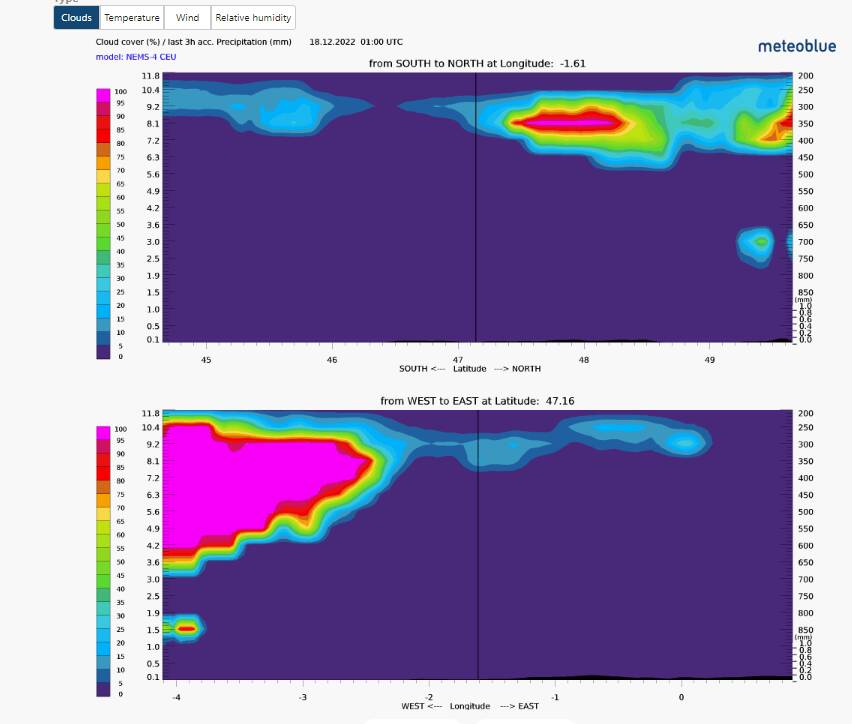Screen dimensions: 852x724
Task: Click the model NEMS-4 CEU text
Action: click(x=137, y=56)
